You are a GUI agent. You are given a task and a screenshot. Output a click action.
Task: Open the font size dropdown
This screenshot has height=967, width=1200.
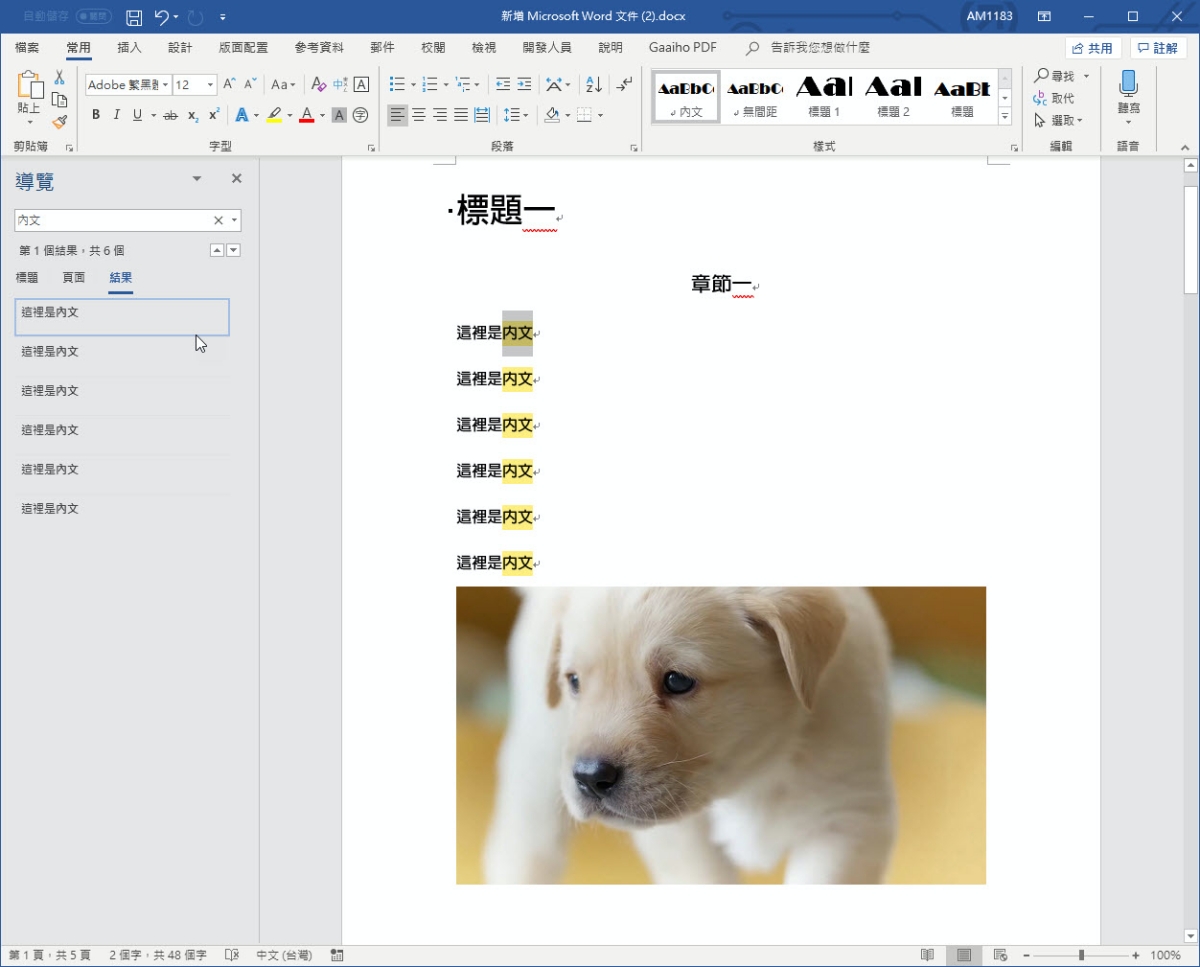tap(211, 85)
